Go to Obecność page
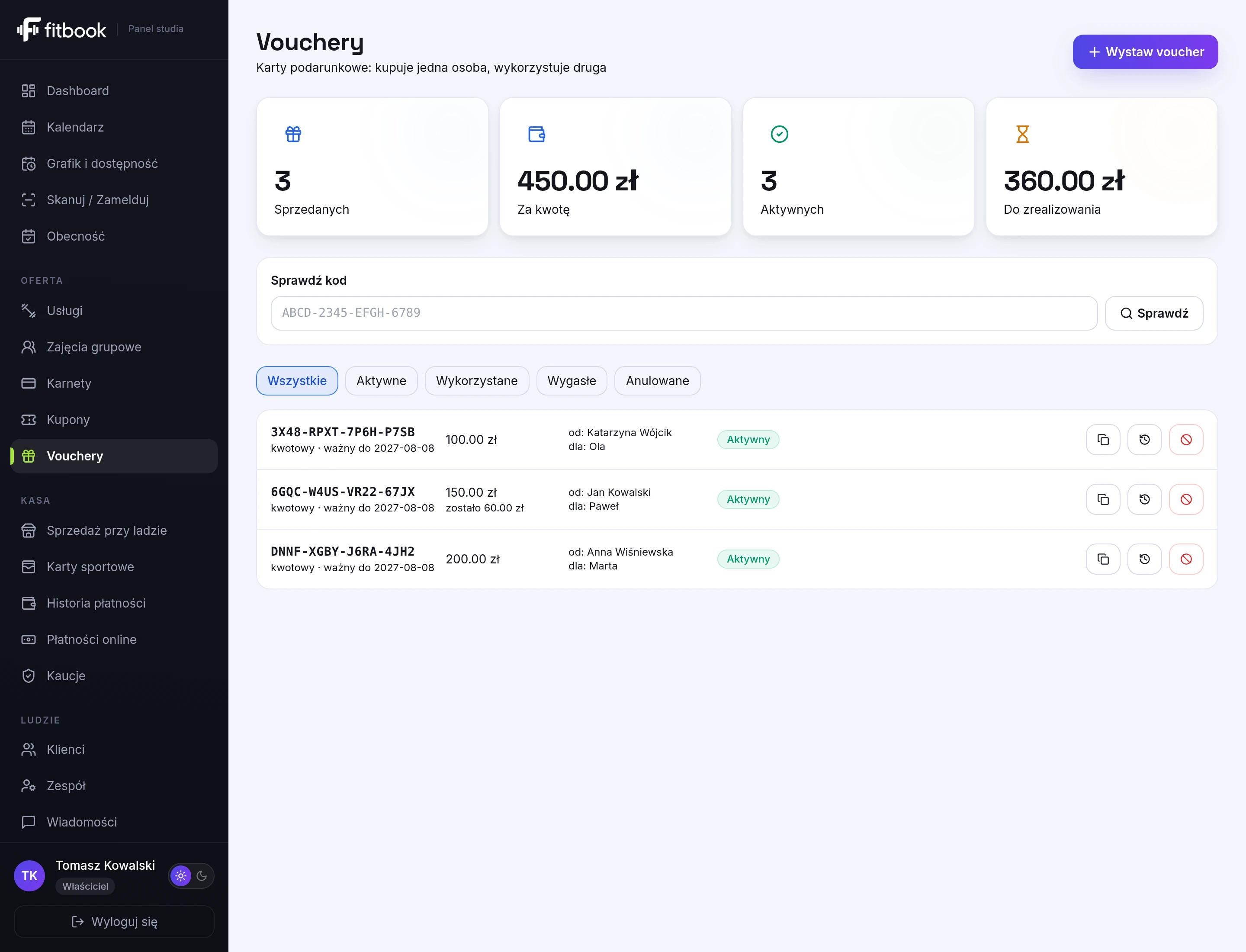 click(x=114, y=236)
